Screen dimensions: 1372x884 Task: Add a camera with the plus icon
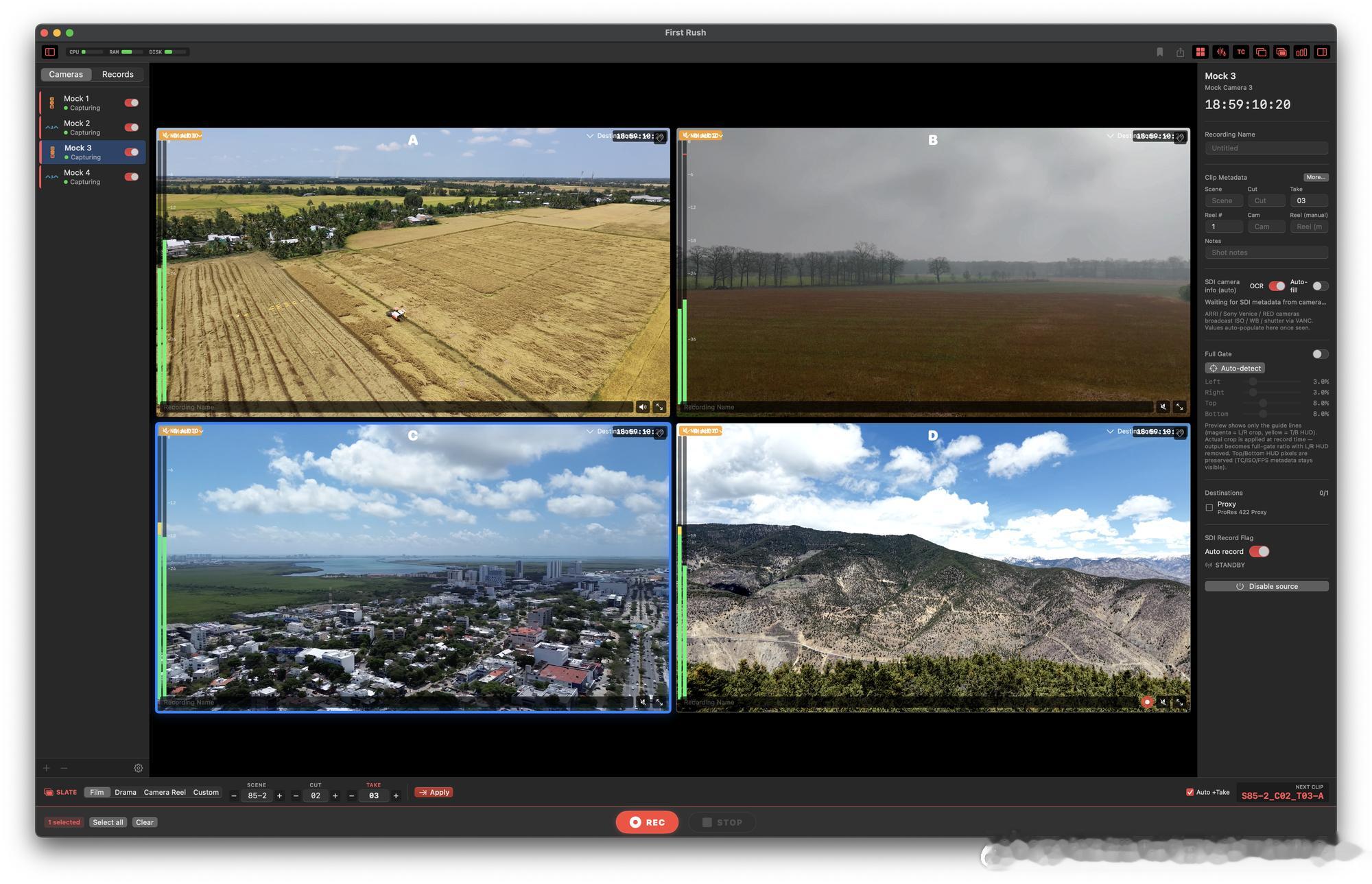click(47, 768)
